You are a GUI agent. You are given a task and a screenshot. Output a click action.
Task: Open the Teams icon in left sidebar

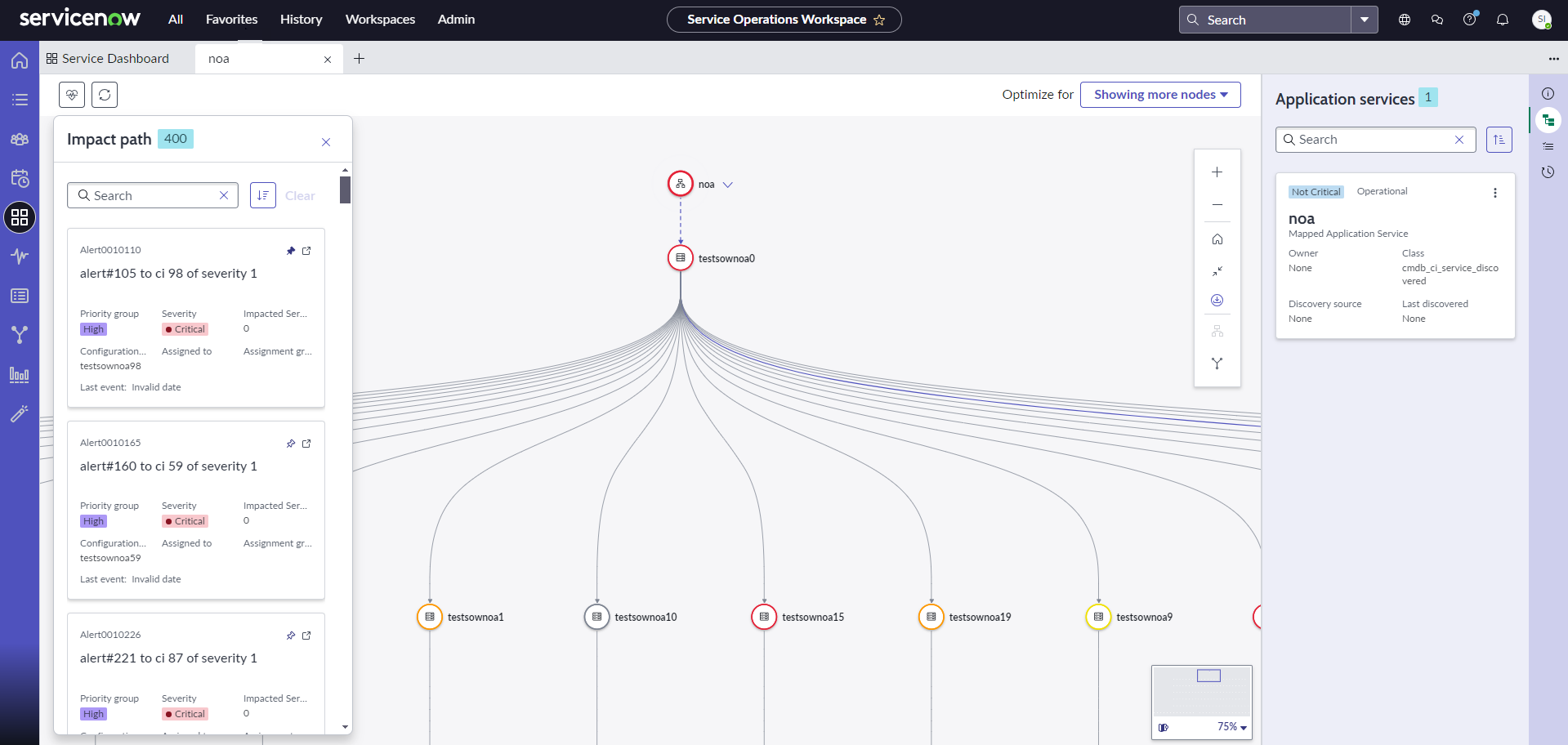coord(20,139)
